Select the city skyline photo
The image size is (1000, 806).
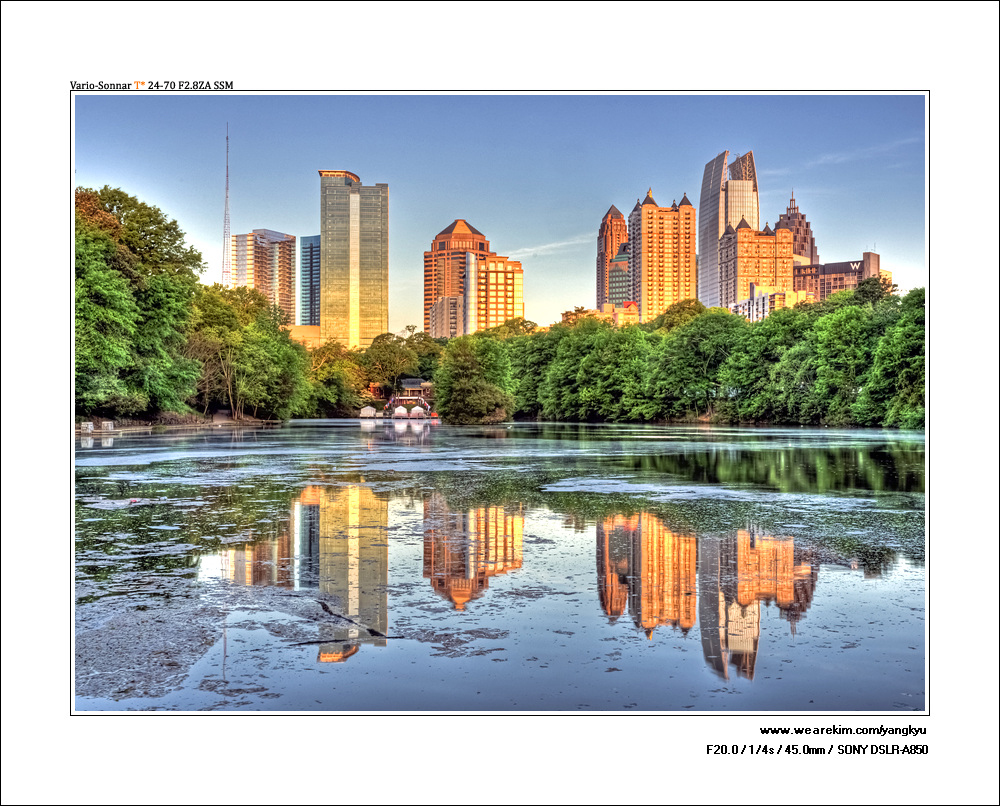tap(500, 402)
